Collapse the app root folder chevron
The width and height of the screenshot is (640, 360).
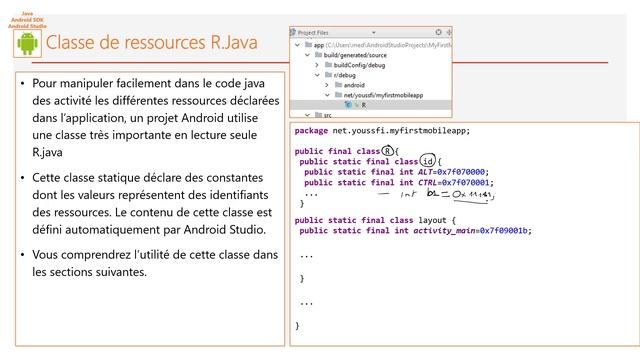pyautogui.click(x=298, y=45)
